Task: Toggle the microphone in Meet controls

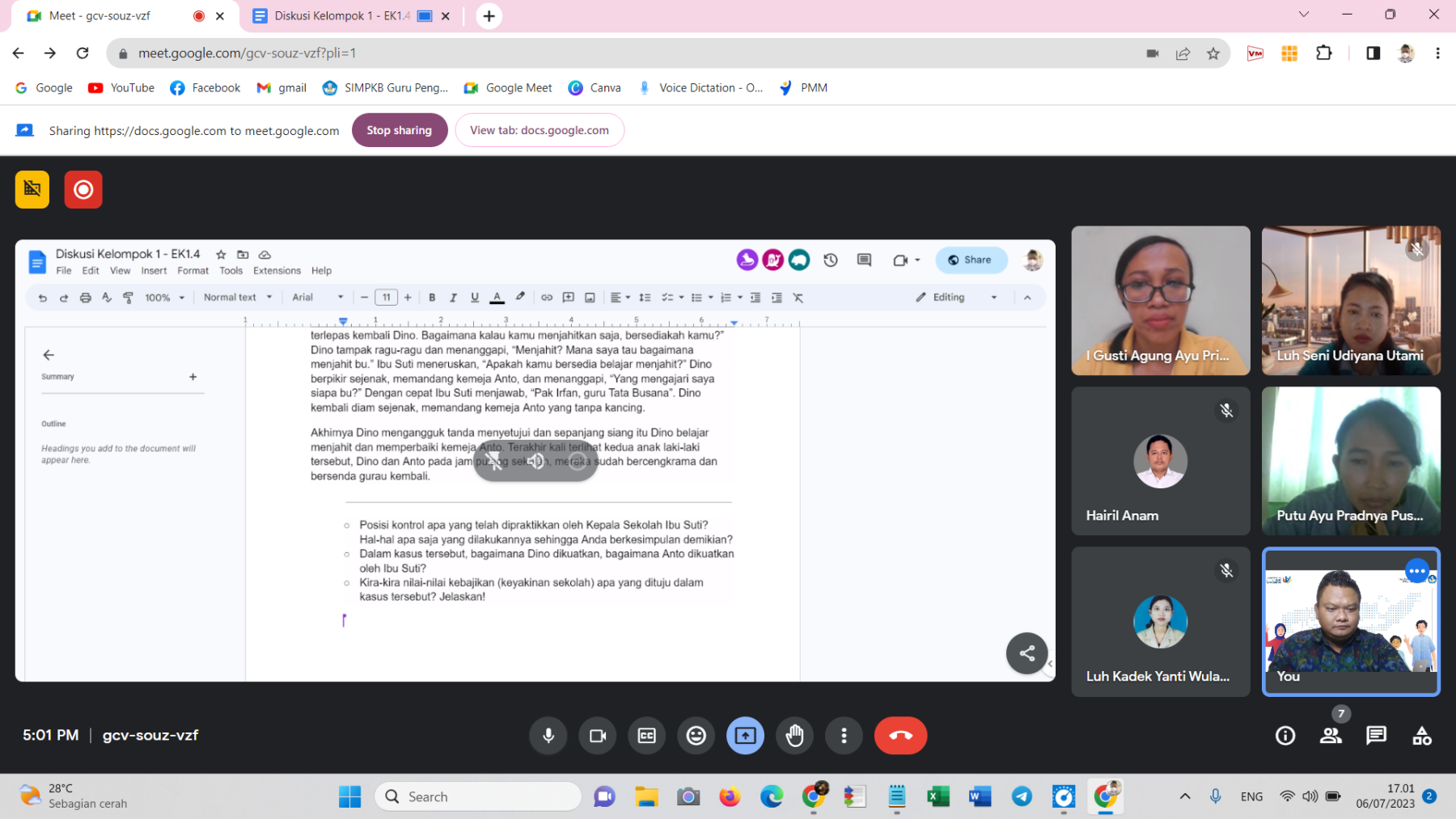Action: point(548,736)
